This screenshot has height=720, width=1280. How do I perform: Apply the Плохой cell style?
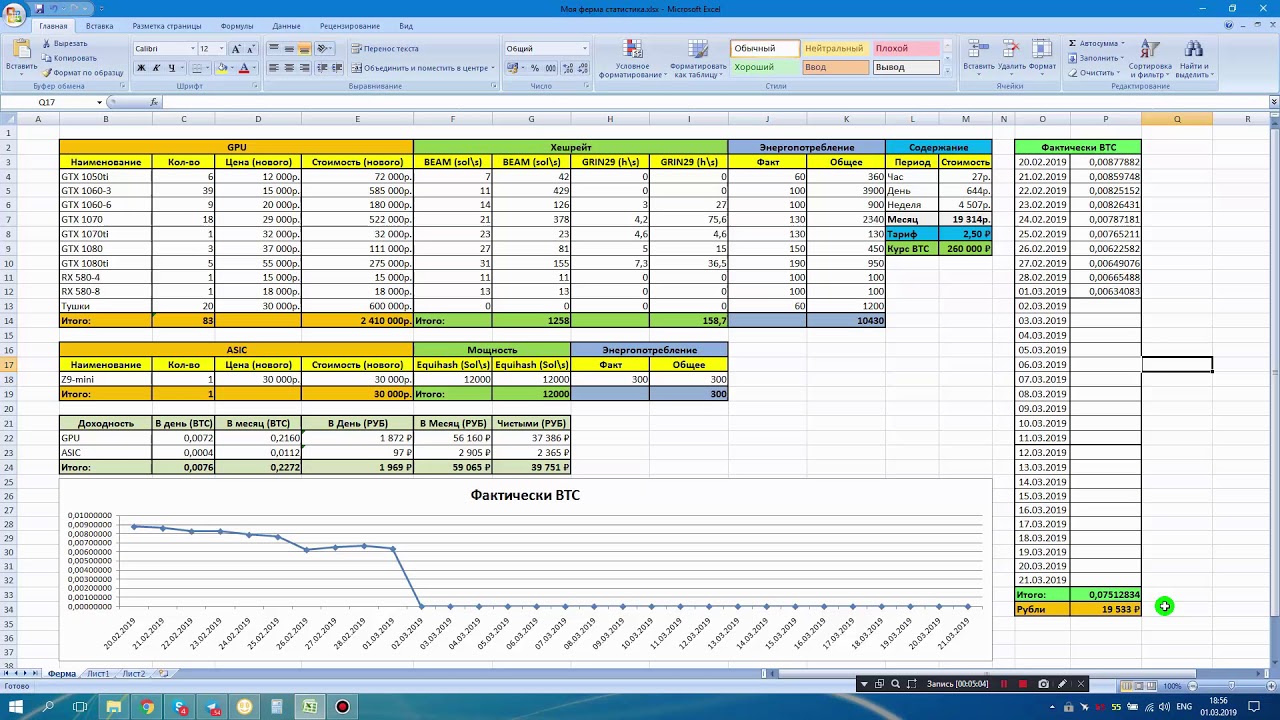pos(905,48)
